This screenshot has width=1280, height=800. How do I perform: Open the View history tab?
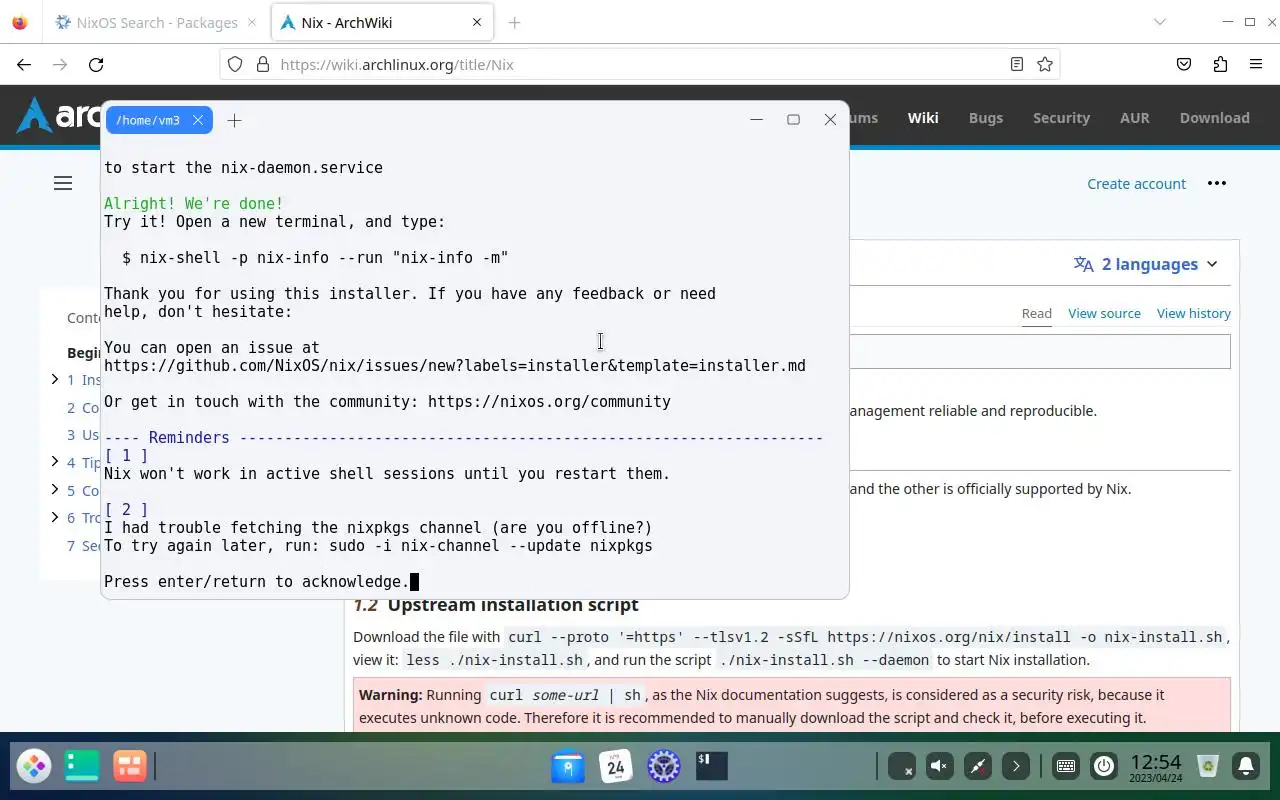point(1193,313)
